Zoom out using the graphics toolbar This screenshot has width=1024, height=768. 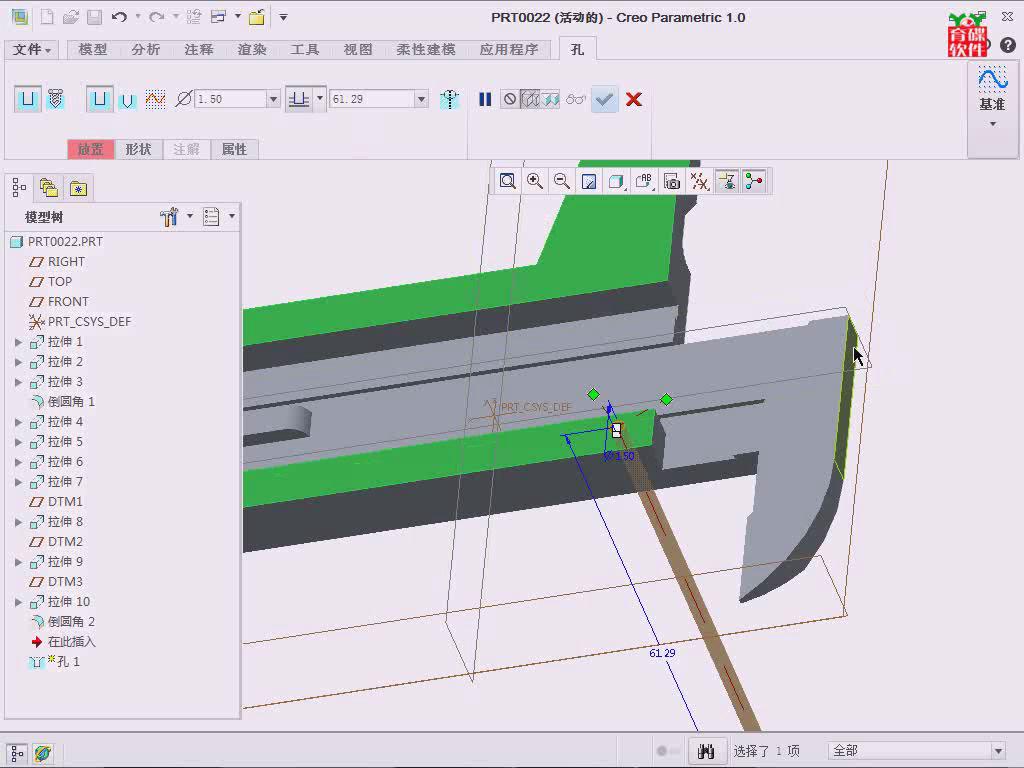562,181
